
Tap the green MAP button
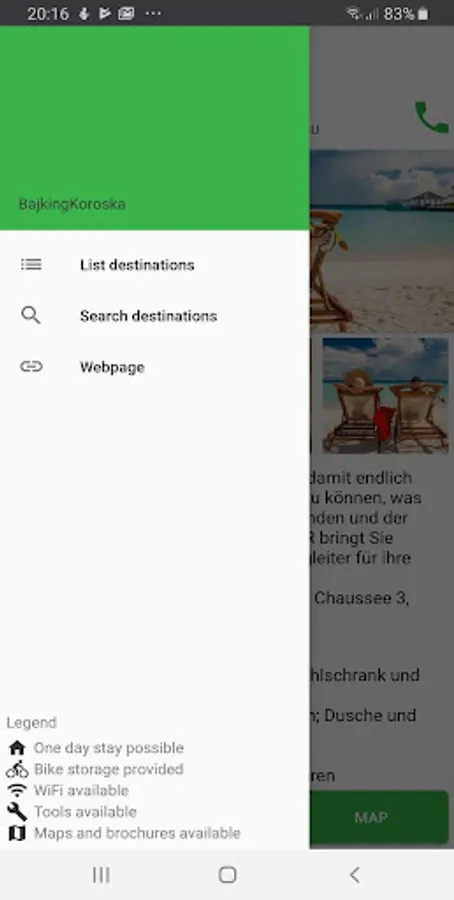coord(379,817)
